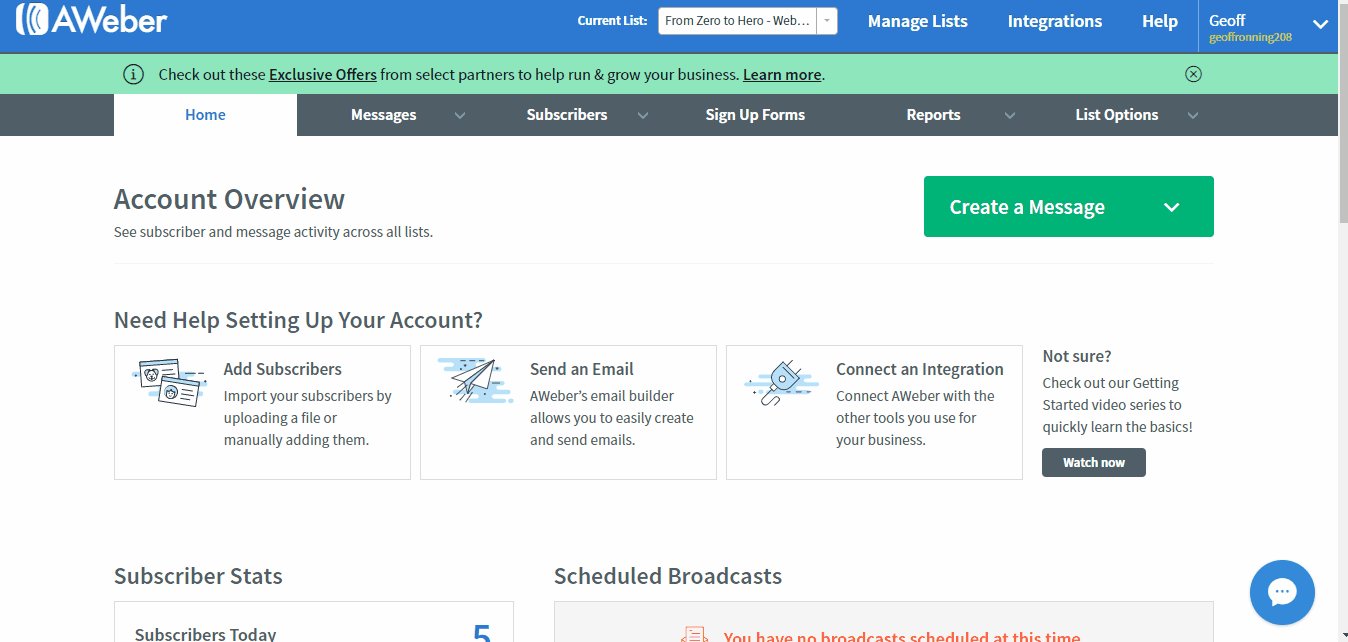This screenshot has width=1348, height=642.
Task: Click the plug Connect an Integration icon
Action: pos(781,382)
